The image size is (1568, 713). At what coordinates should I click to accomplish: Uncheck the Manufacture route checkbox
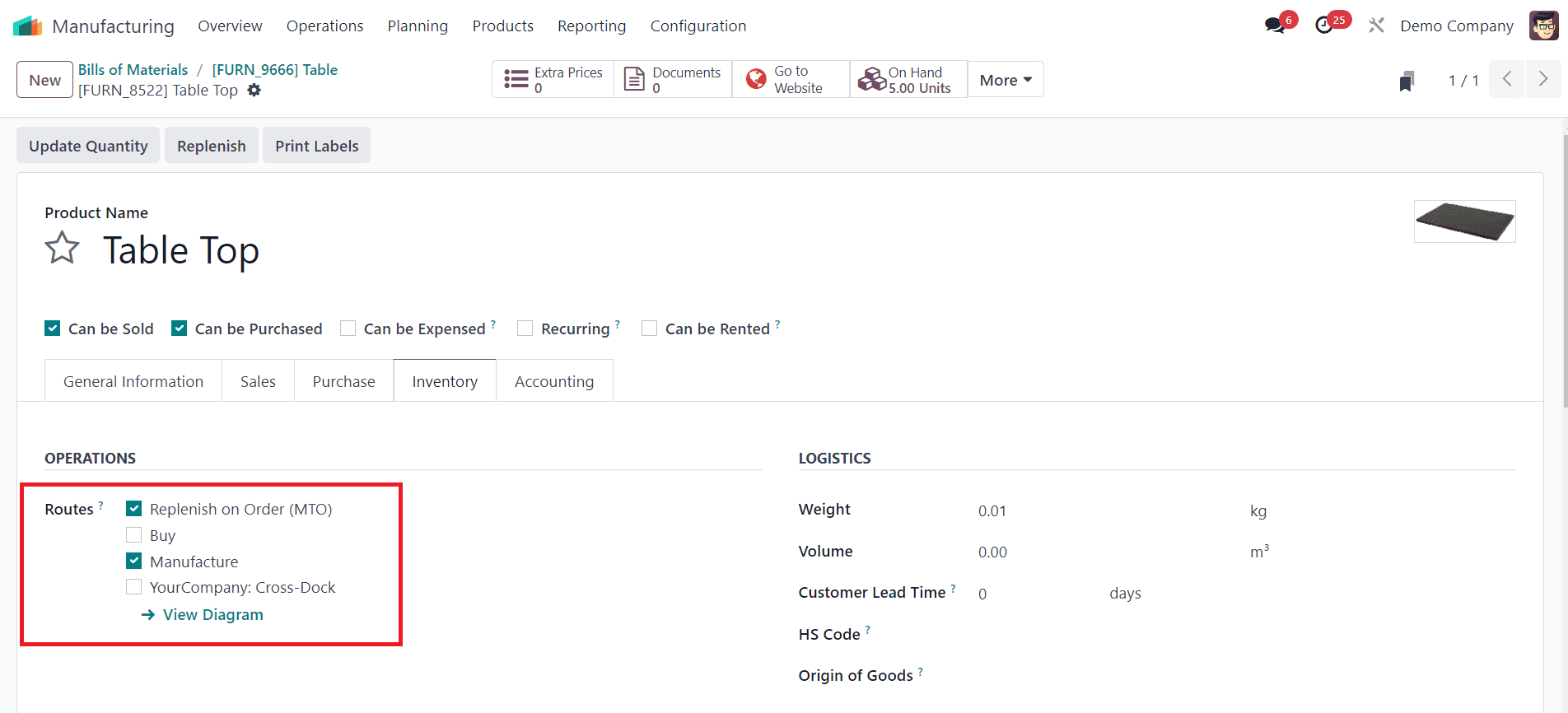click(134, 561)
